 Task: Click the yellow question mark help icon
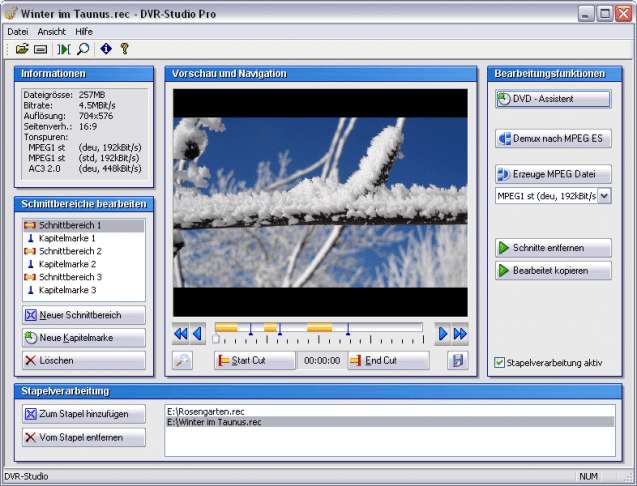125,49
